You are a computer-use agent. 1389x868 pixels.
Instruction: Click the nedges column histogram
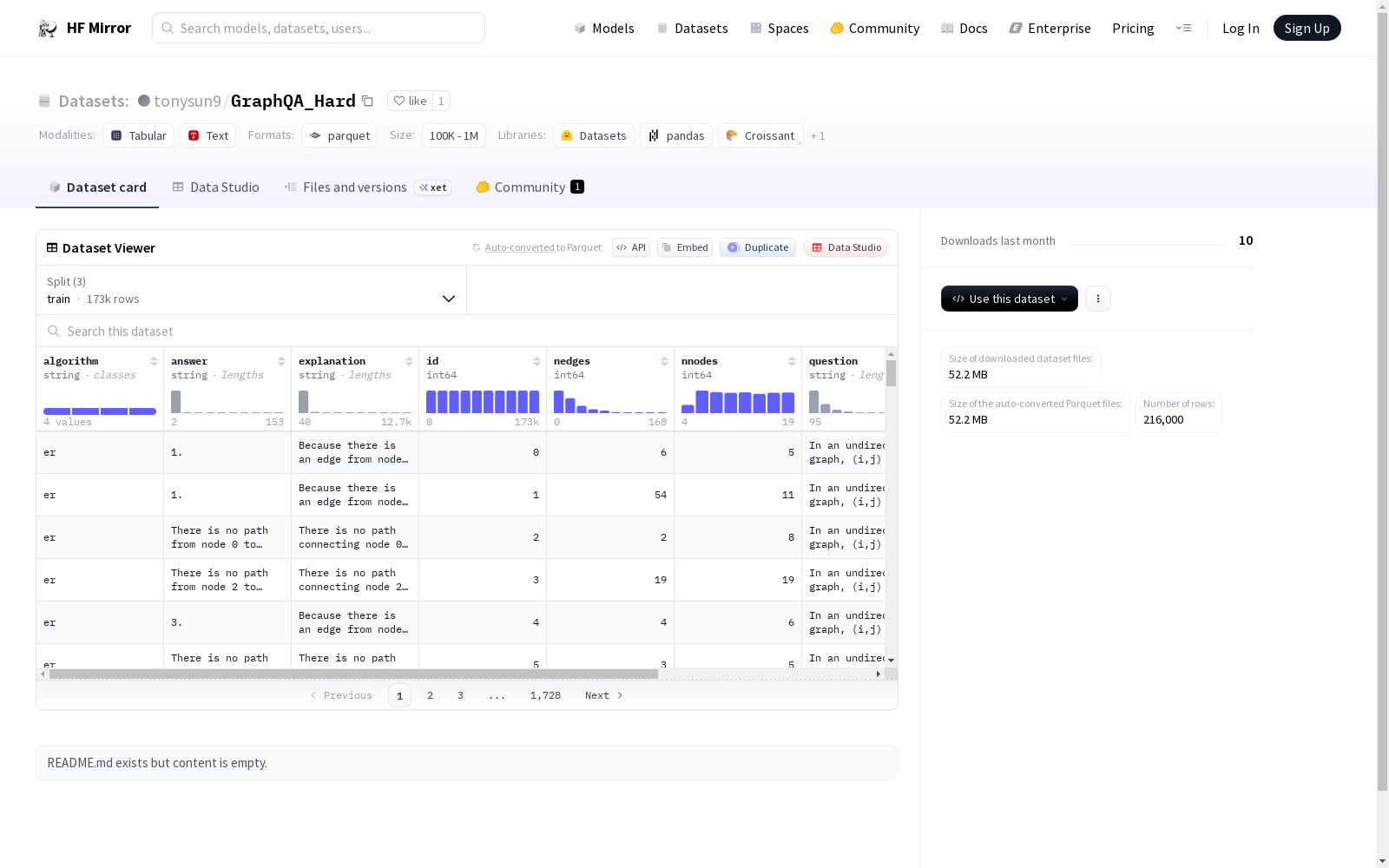tap(610, 402)
